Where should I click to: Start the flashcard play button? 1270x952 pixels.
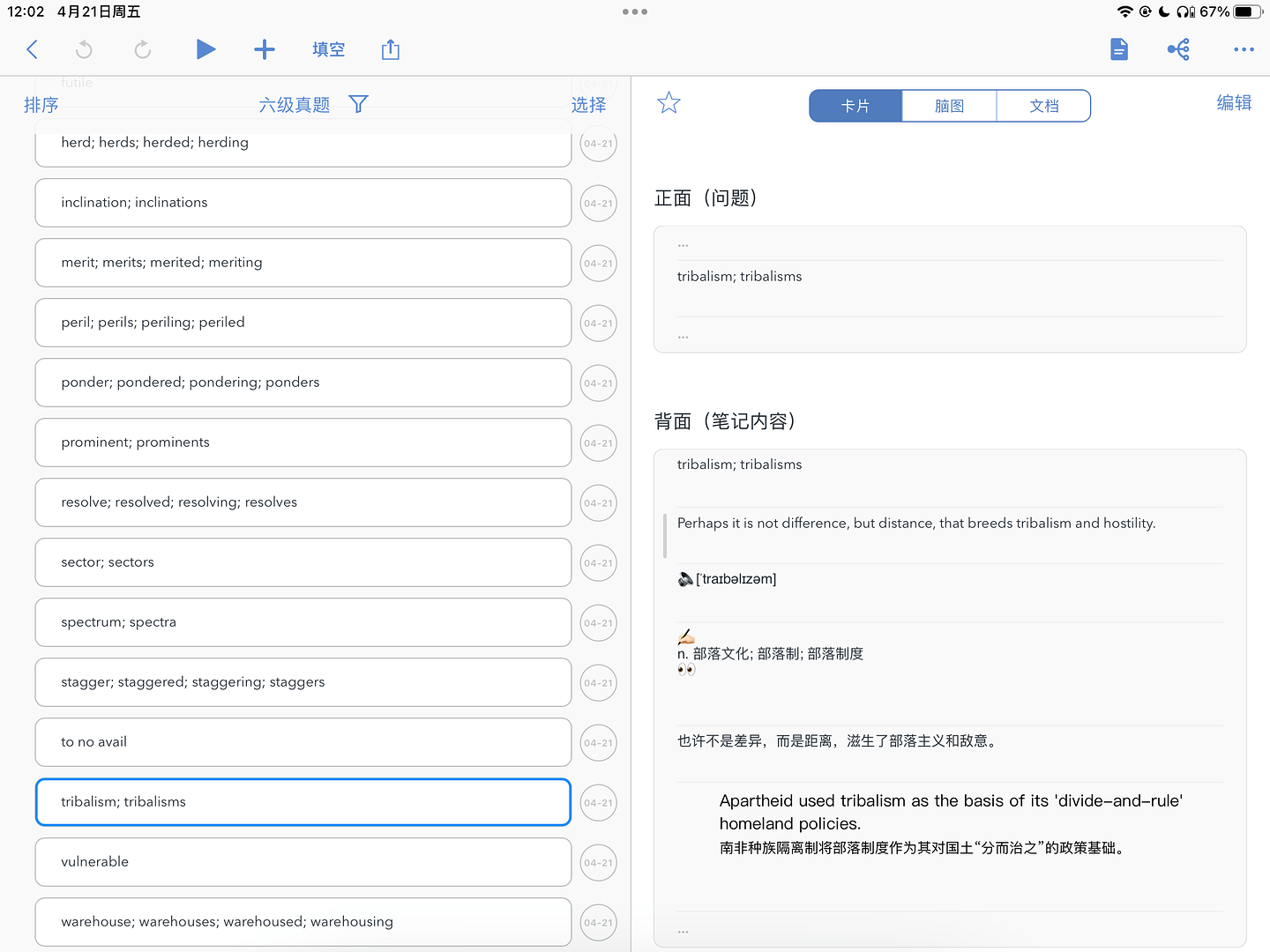coord(205,49)
